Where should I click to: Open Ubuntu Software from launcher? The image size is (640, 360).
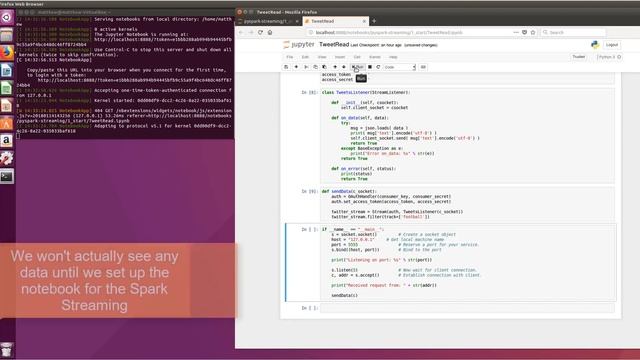coord(7,123)
